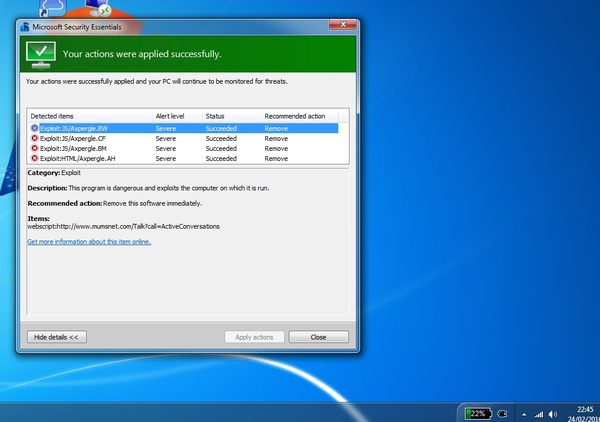This screenshot has width=600, height=422.
Task: Open the network signal icon in tray
Action: pyautogui.click(x=539, y=414)
